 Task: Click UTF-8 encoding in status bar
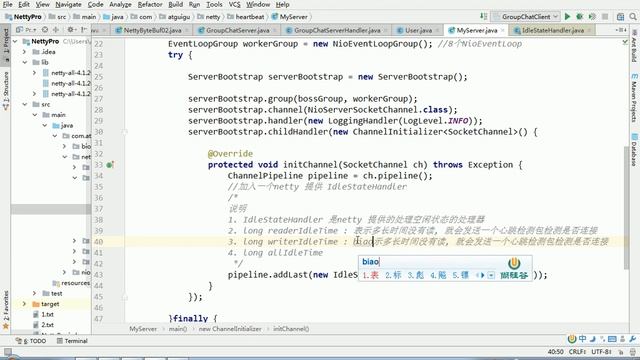coord(601,351)
